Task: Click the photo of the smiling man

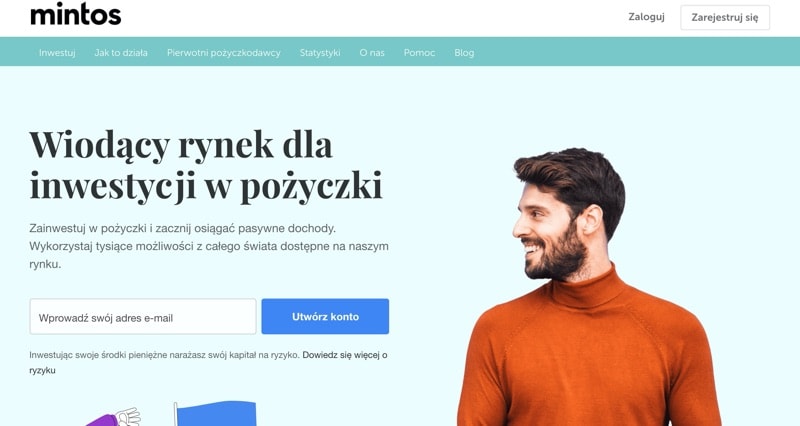Action: pos(589,288)
